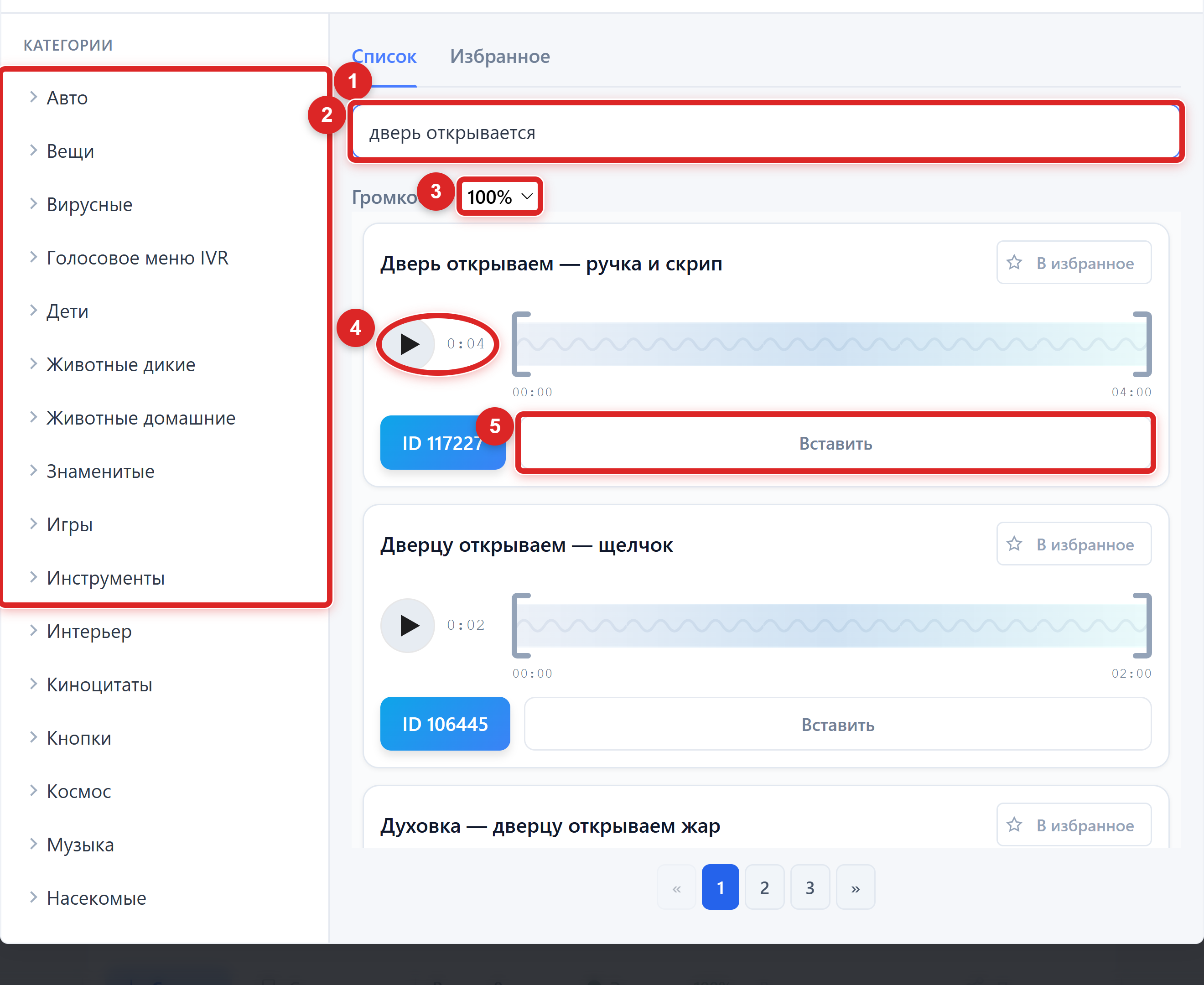Open the Животные домашние category
The image size is (1204, 985).
coord(141,418)
